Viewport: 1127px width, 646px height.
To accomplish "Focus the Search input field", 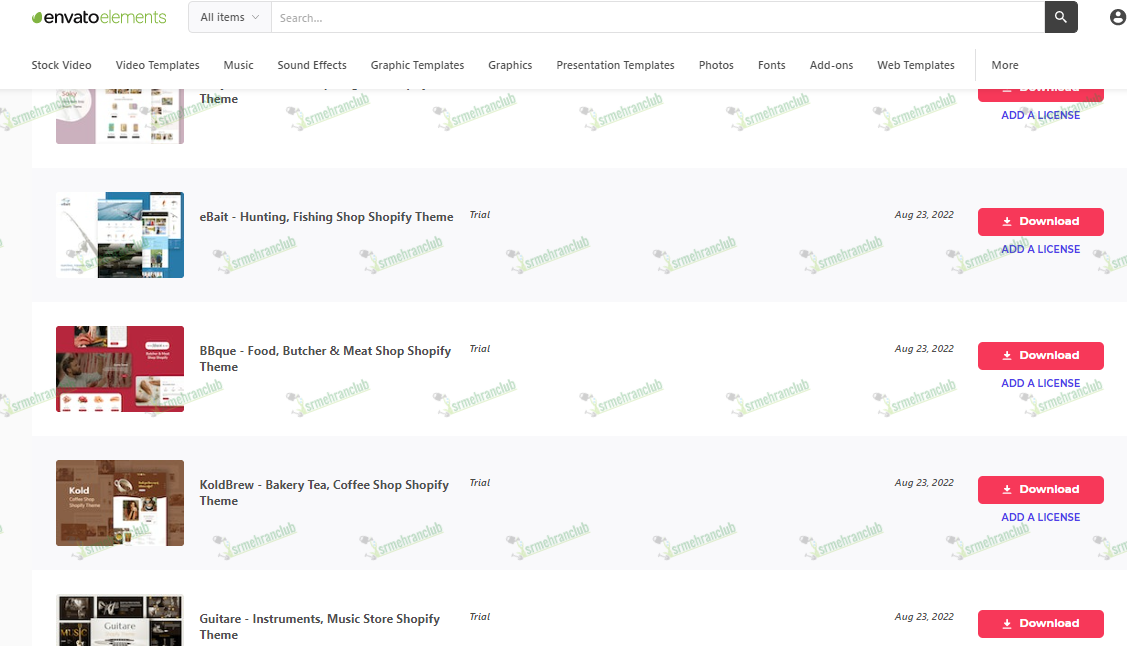I will pyautogui.click(x=658, y=17).
